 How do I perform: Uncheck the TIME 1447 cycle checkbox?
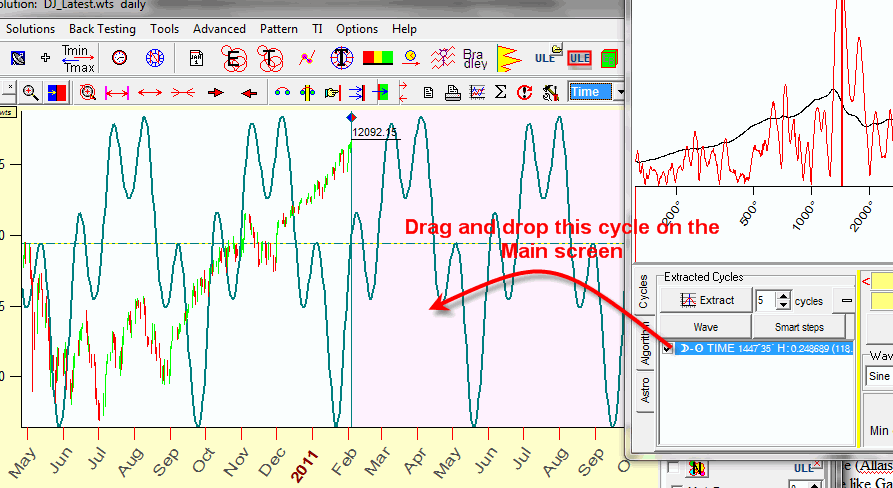point(668,348)
